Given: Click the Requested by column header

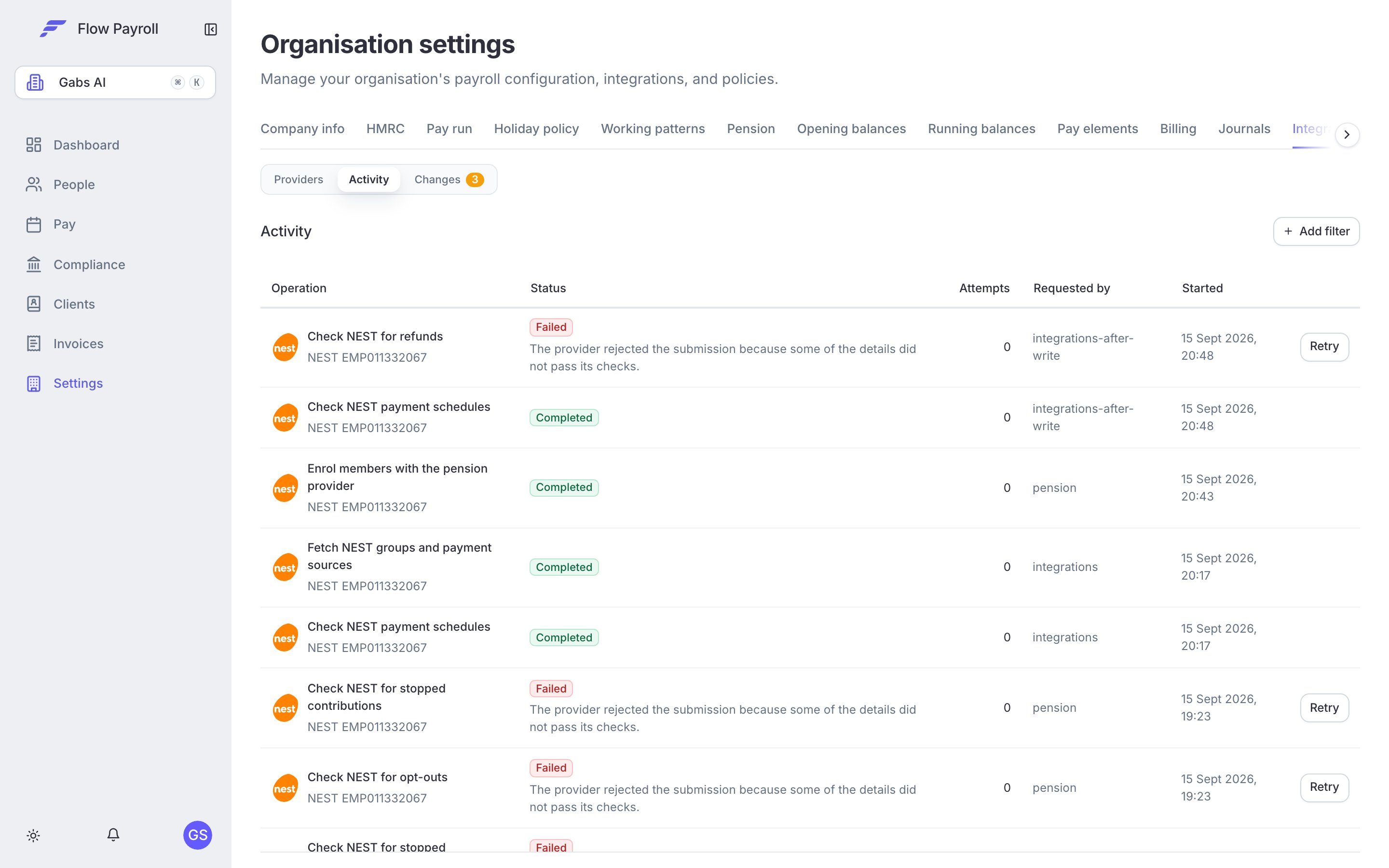Looking at the screenshot, I should [1072, 288].
